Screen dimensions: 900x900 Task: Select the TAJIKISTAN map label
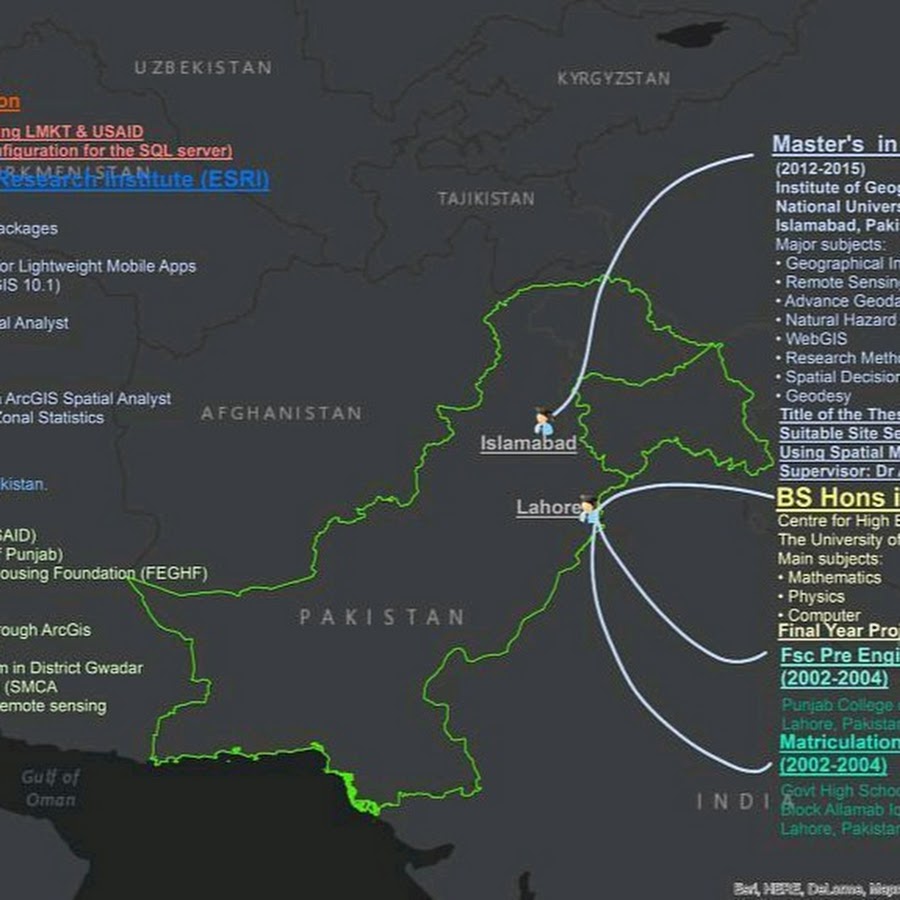coord(486,199)
